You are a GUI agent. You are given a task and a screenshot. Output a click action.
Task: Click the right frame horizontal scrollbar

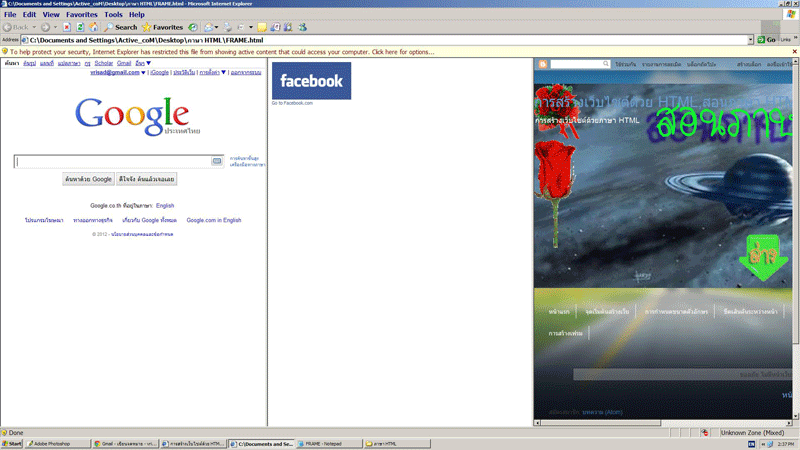[x=663, y=422]
